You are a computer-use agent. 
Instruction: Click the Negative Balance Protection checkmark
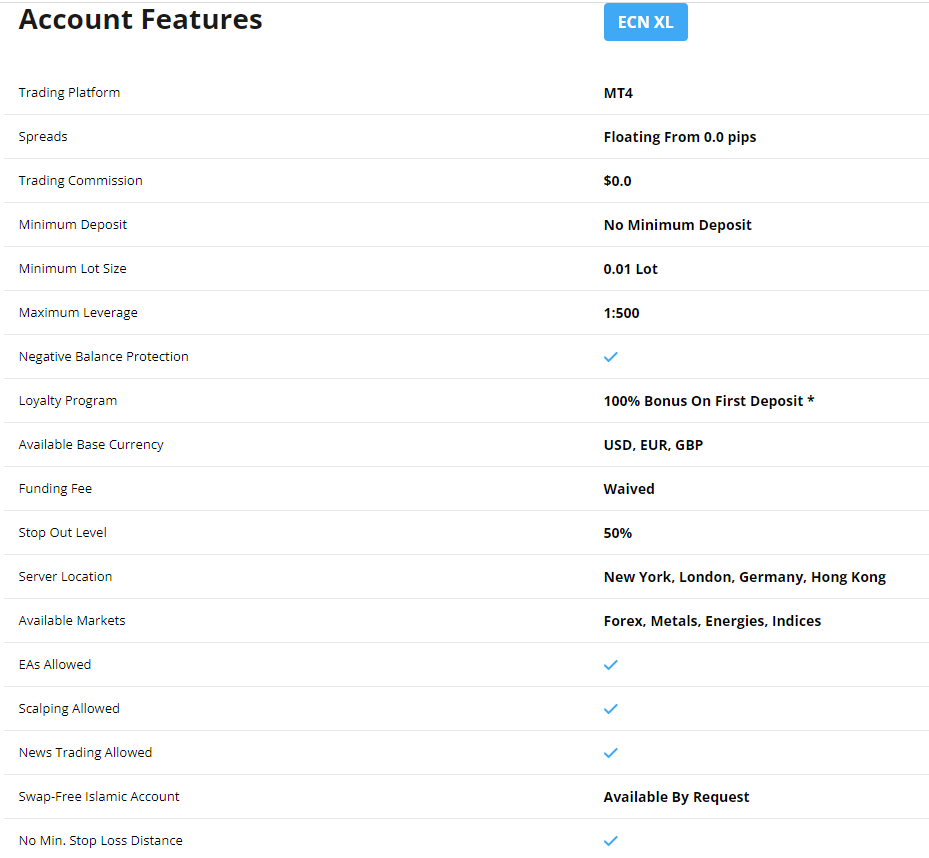611,357
